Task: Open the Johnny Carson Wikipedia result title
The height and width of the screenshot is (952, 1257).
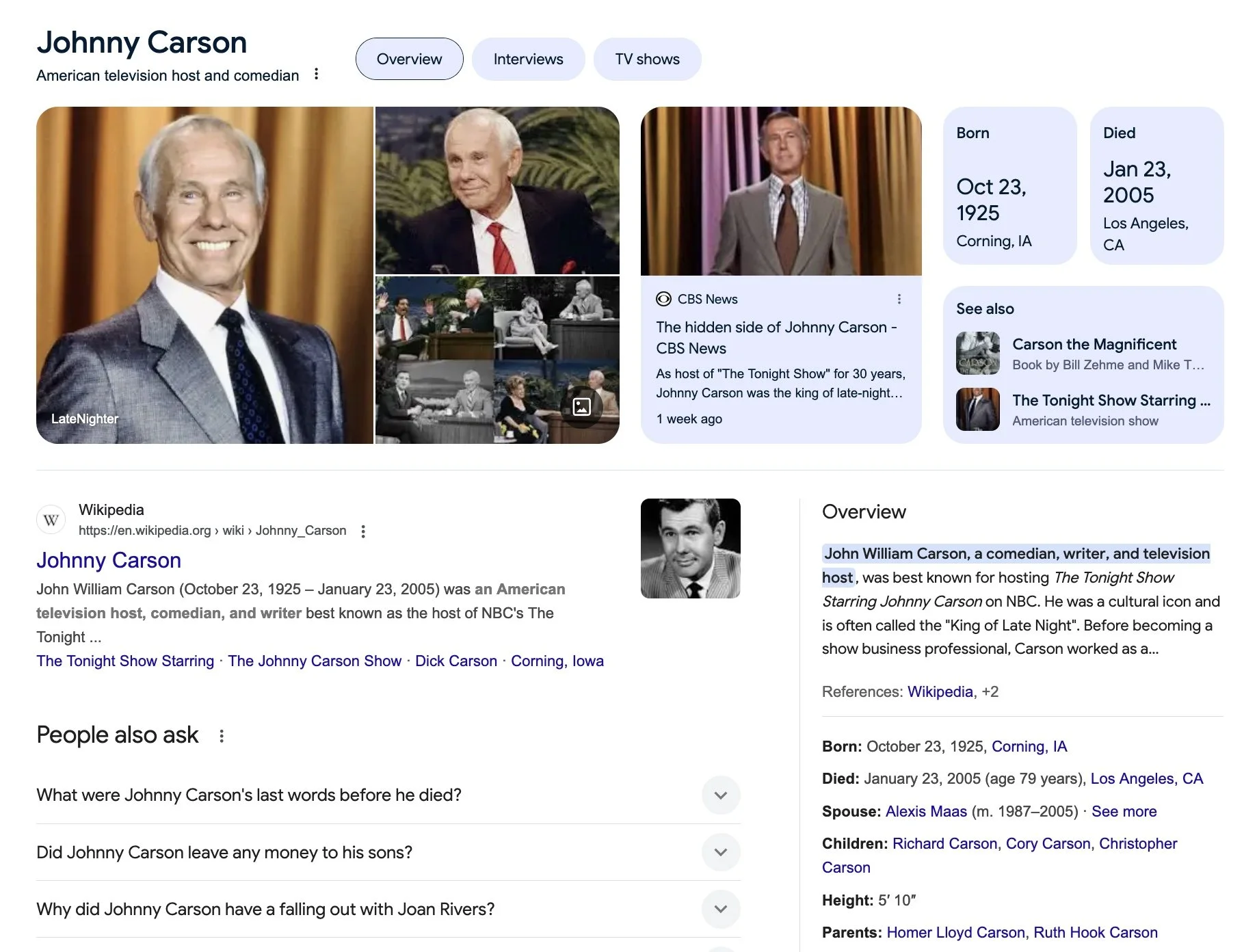Action: (109, 560)
